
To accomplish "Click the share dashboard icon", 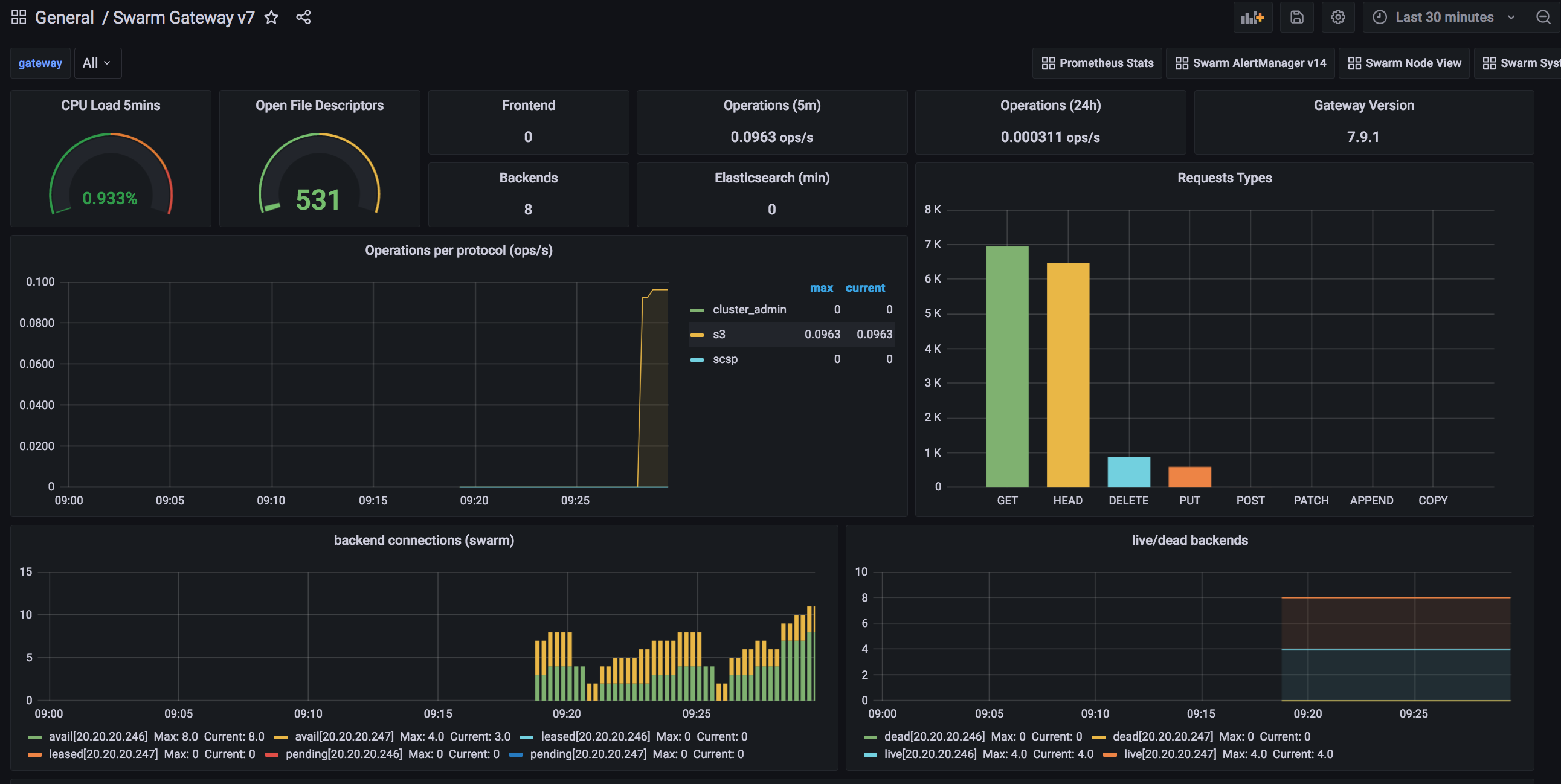I will (x=303, y=18).
